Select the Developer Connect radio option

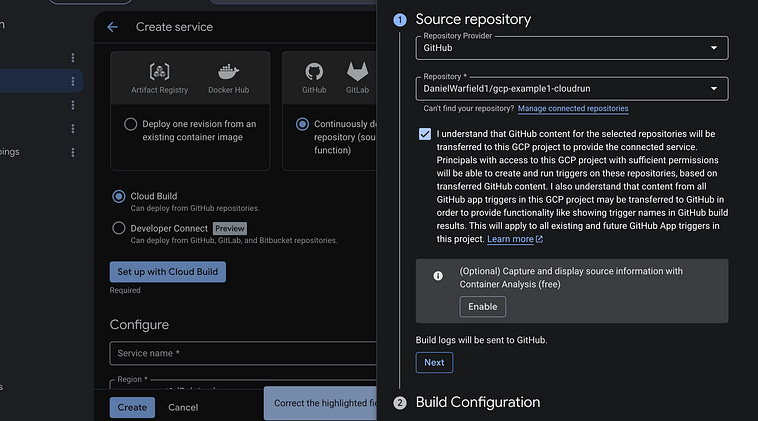click(118, 228)
